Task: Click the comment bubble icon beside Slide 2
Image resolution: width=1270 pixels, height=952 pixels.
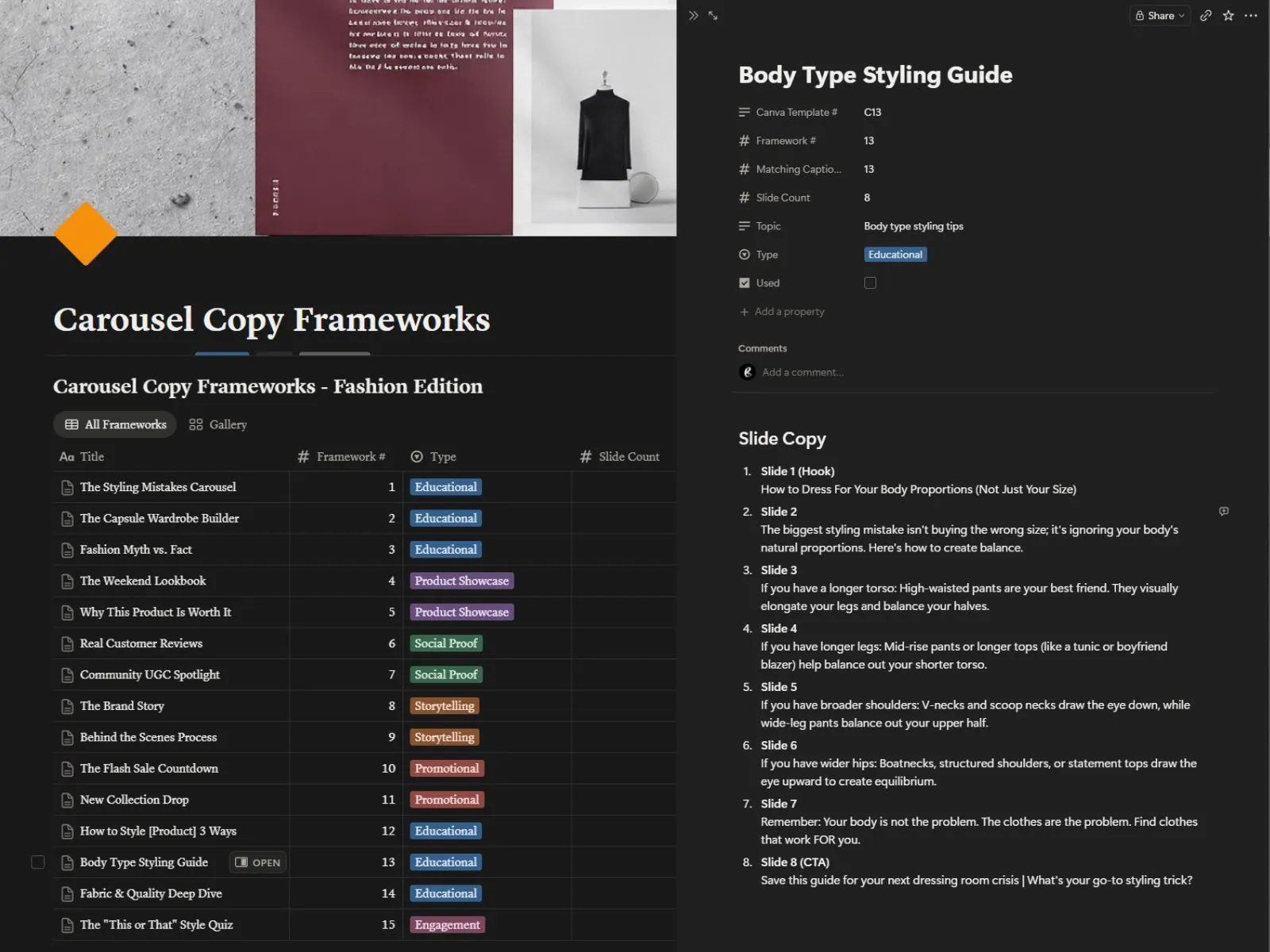Action: [1224, 512]
